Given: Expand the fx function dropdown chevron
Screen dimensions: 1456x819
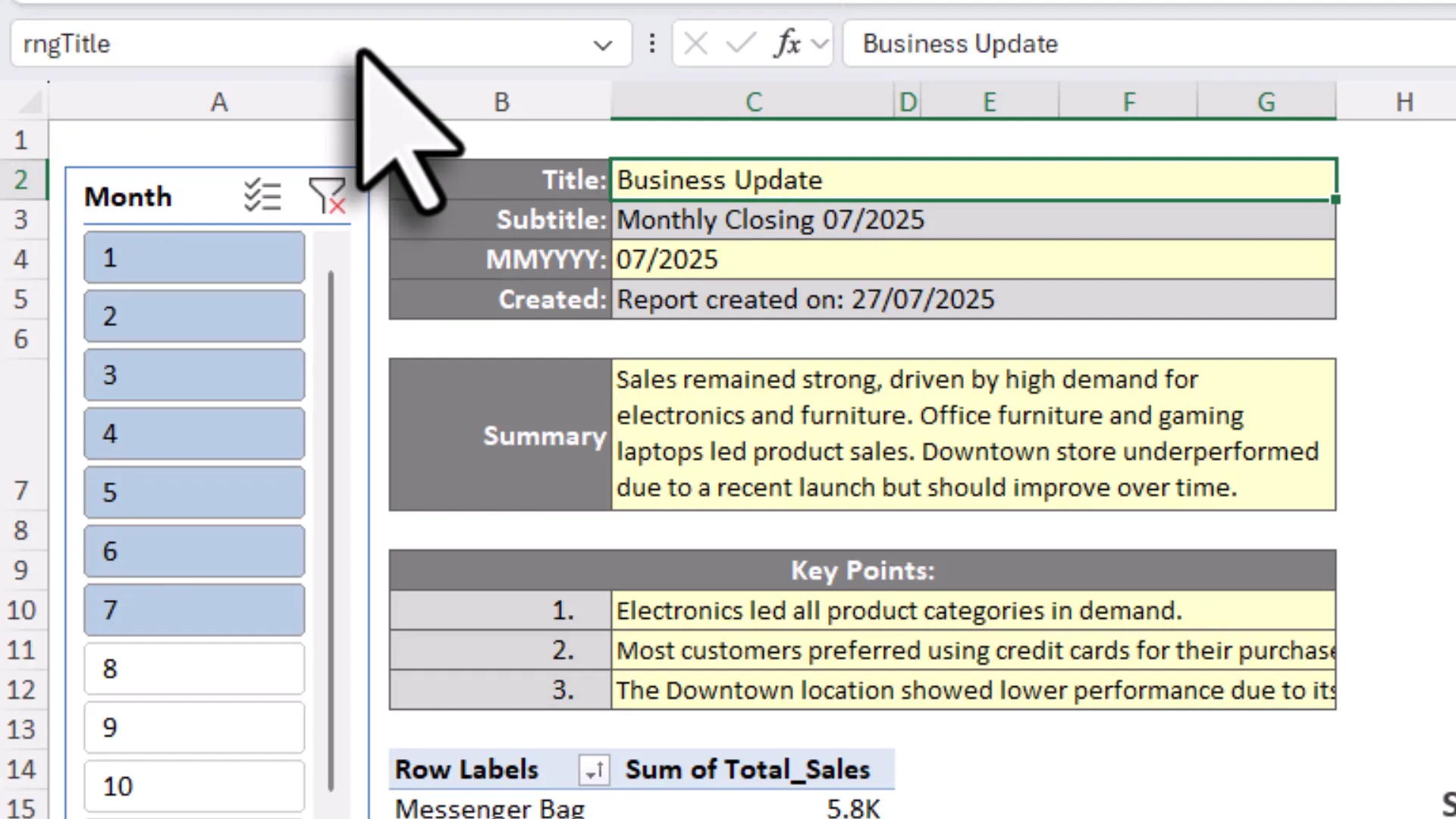Looking at the screenshot, I should click(x=819, y=43).
